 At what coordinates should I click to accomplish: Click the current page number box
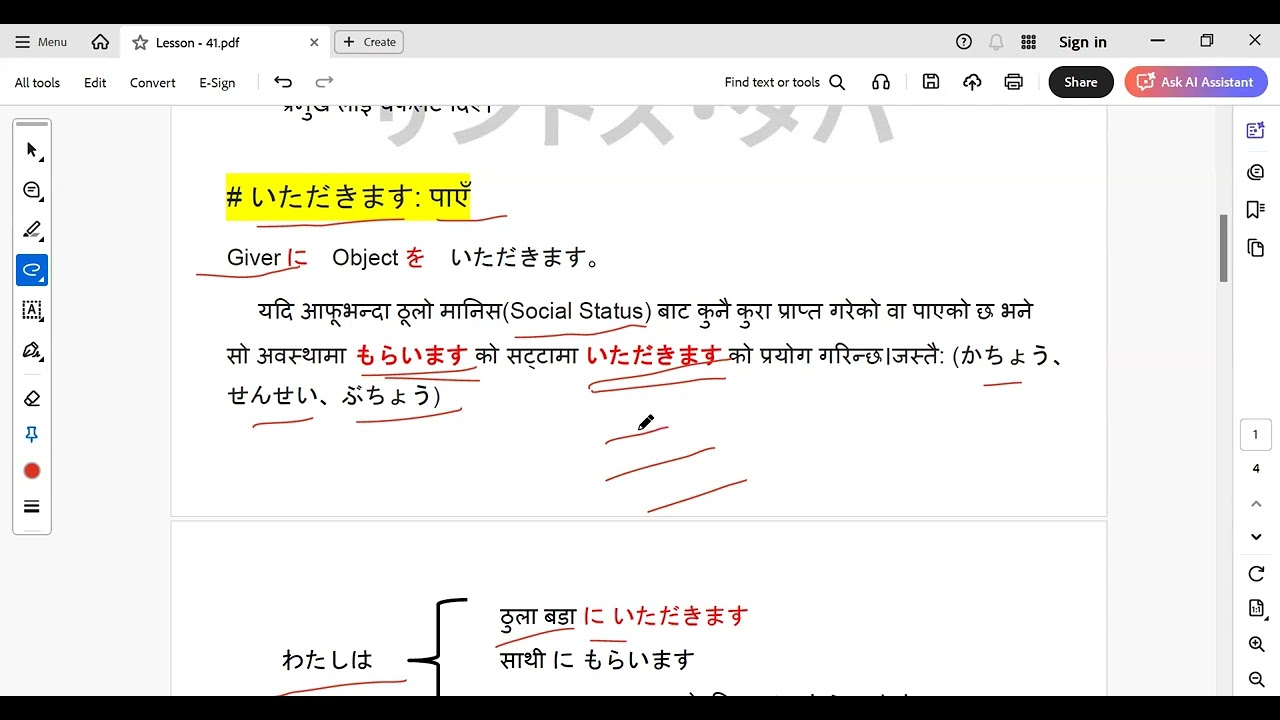click(1256, 435)
